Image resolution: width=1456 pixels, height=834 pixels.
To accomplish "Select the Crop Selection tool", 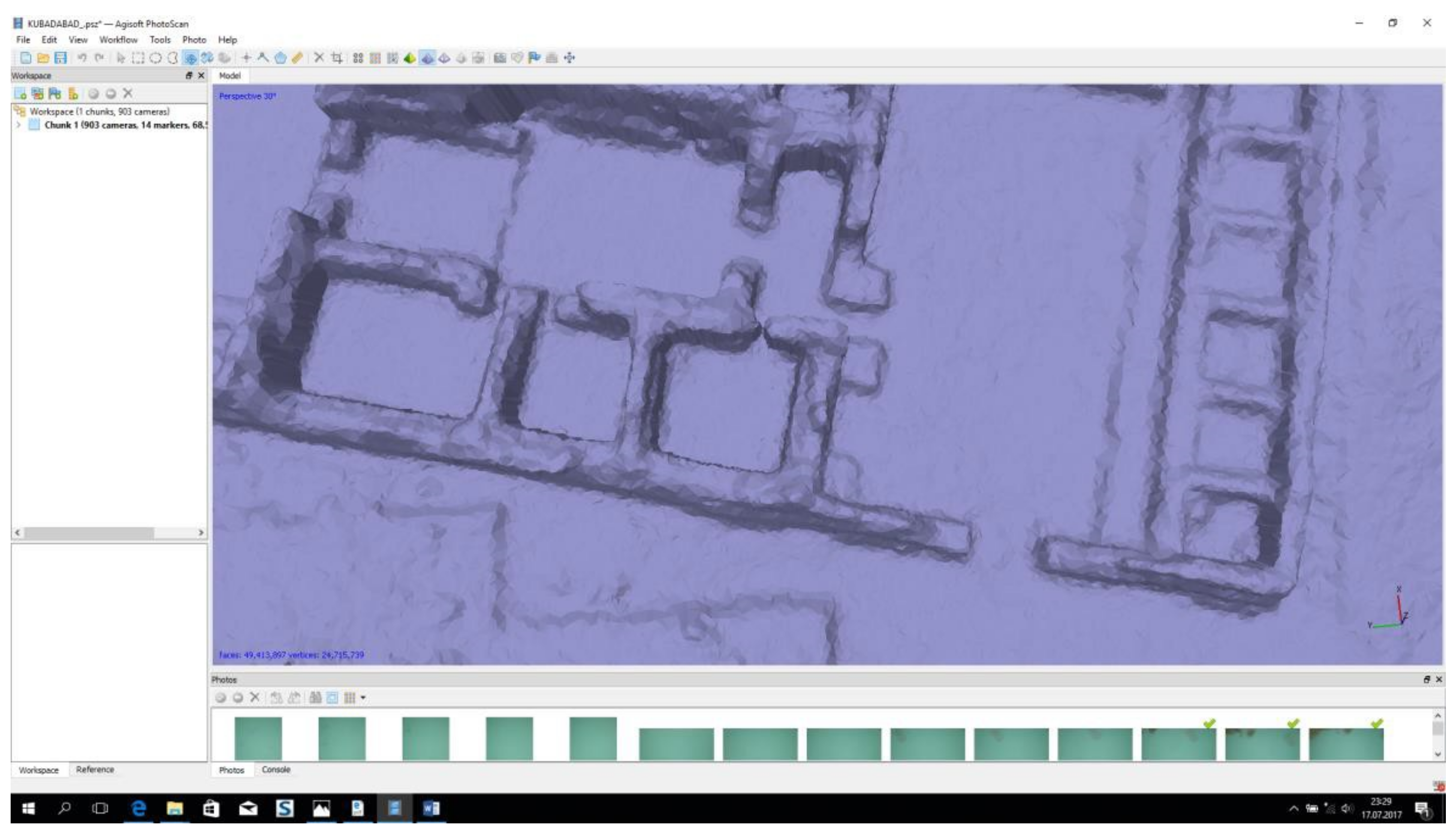I will tap(337, 58).
